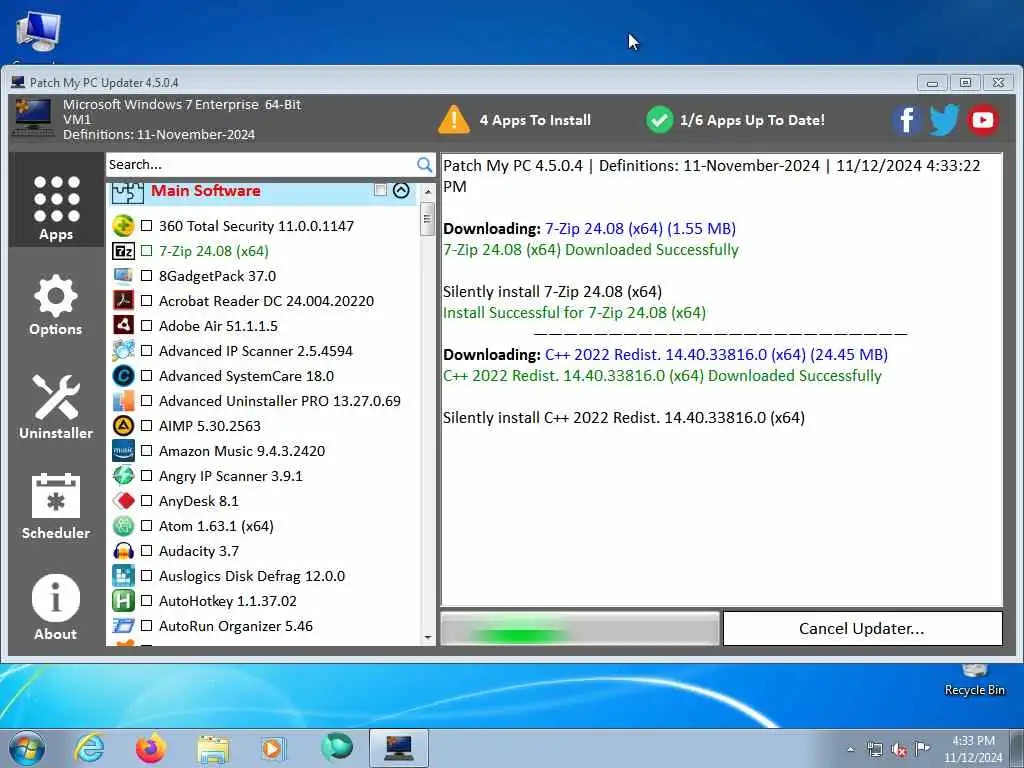
Task: Open Windows Media Player from taskbar
Action: [272, 749]
